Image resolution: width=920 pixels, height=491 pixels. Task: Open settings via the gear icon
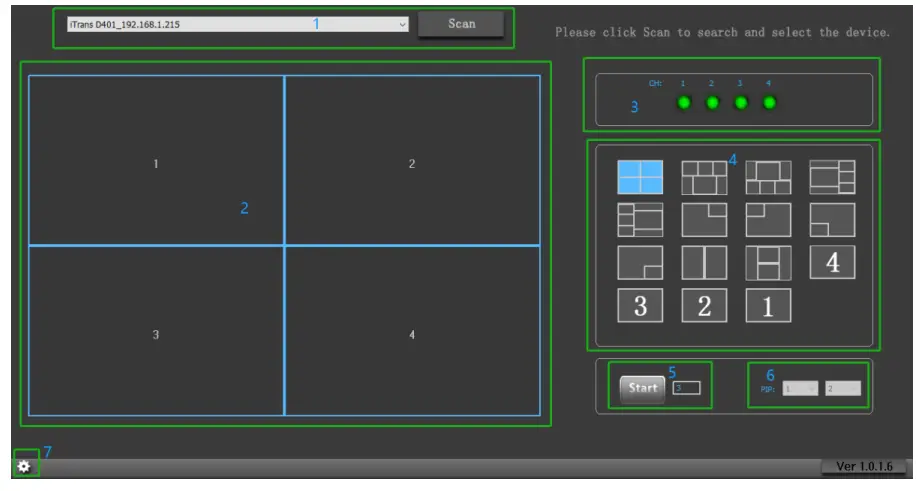(x=23, y=466)
